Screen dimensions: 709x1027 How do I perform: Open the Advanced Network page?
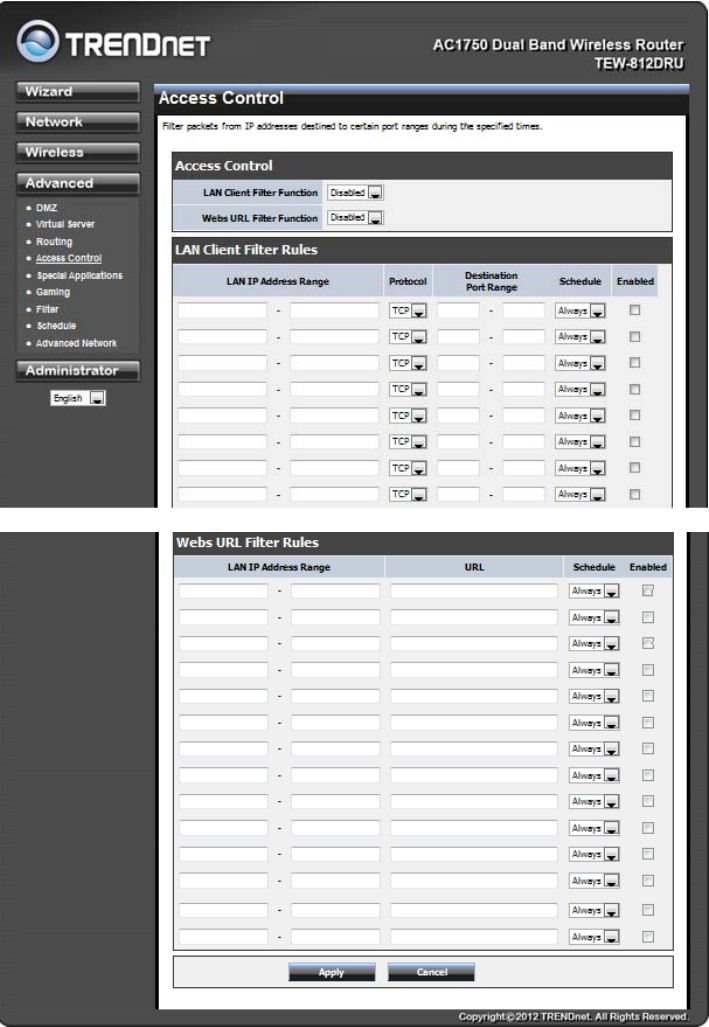[x=76, y=343]
